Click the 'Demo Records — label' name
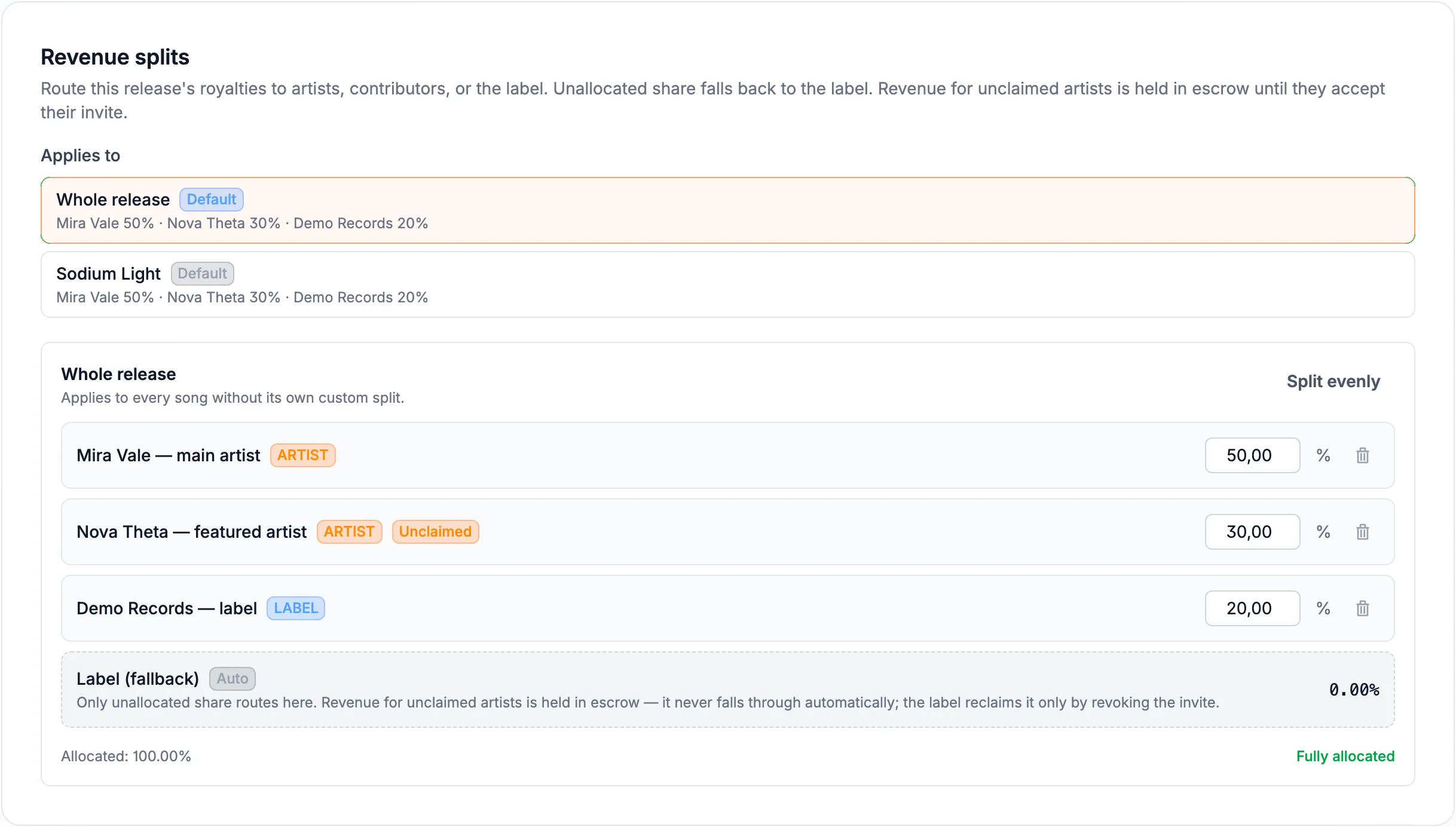The height and width of the screenshot is (827, 1456). pyautogui.click(x=167, y=608)
